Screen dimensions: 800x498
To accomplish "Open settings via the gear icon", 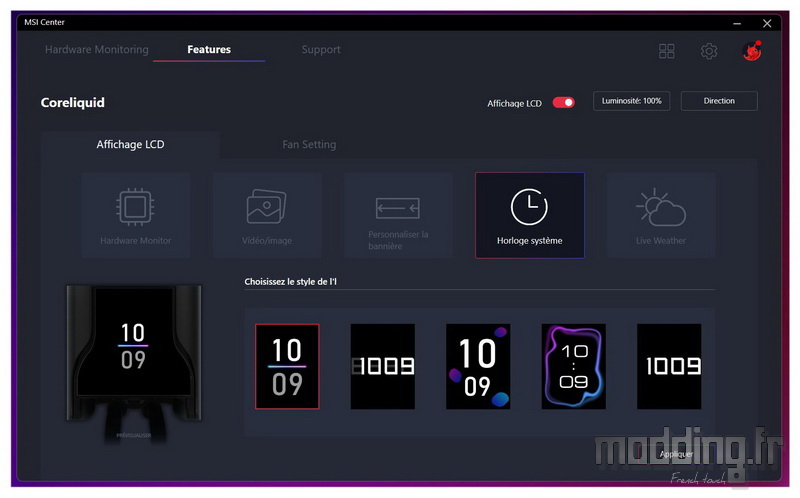I will [x=709, y=51].
